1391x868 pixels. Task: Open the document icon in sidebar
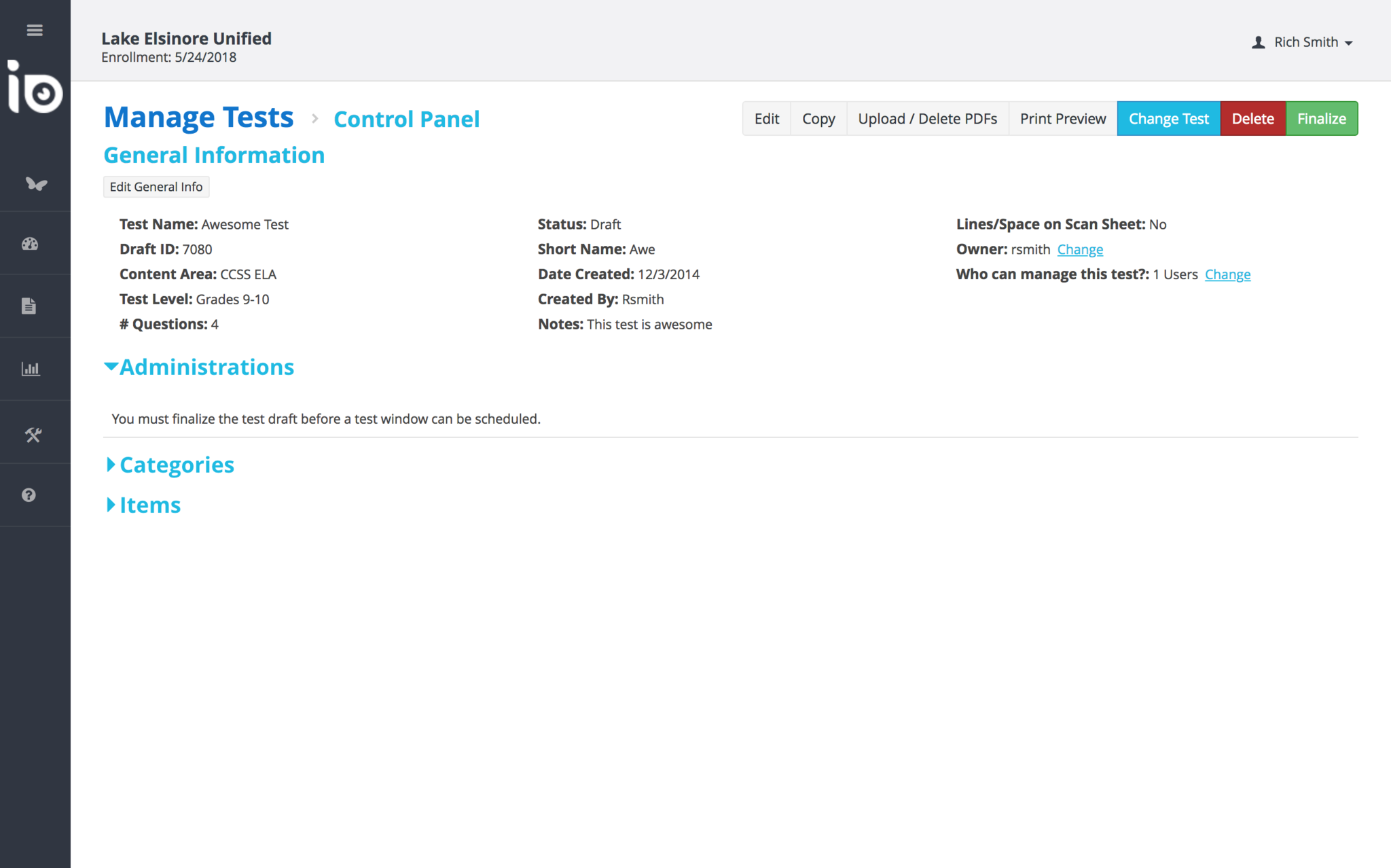29,306
